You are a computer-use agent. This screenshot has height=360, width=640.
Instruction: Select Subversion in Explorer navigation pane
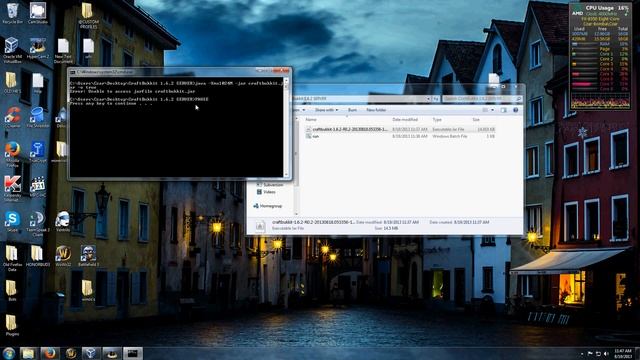[x=270, y=185]
